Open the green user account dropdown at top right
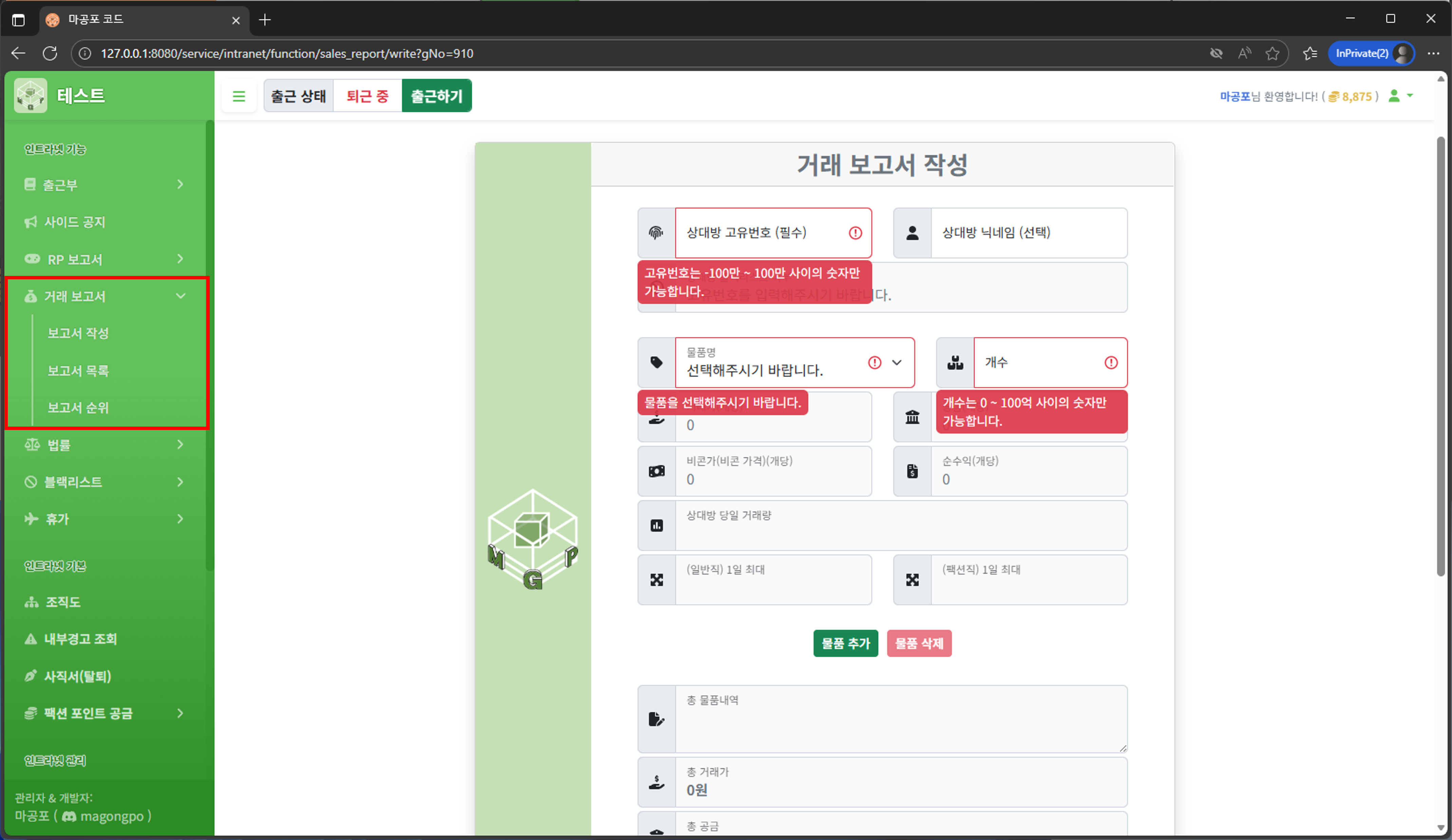This screenshot has width=1452, height=840. click(x=1400, y=96)
